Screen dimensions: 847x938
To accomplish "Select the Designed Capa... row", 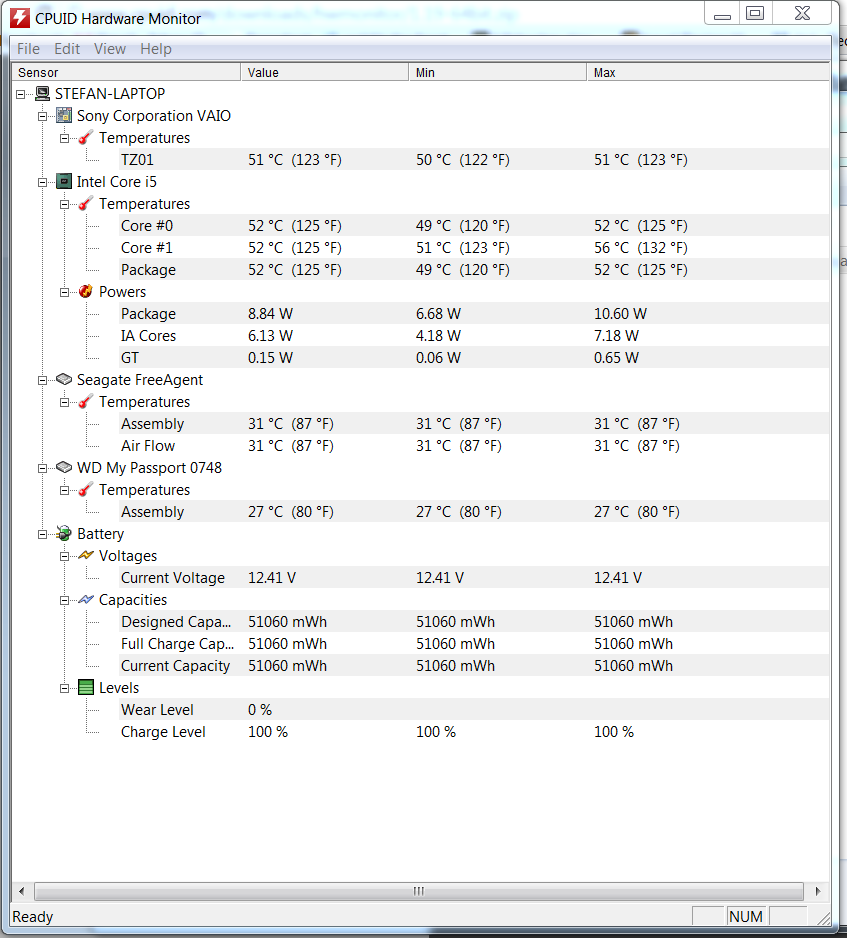I will pos(474,622).
